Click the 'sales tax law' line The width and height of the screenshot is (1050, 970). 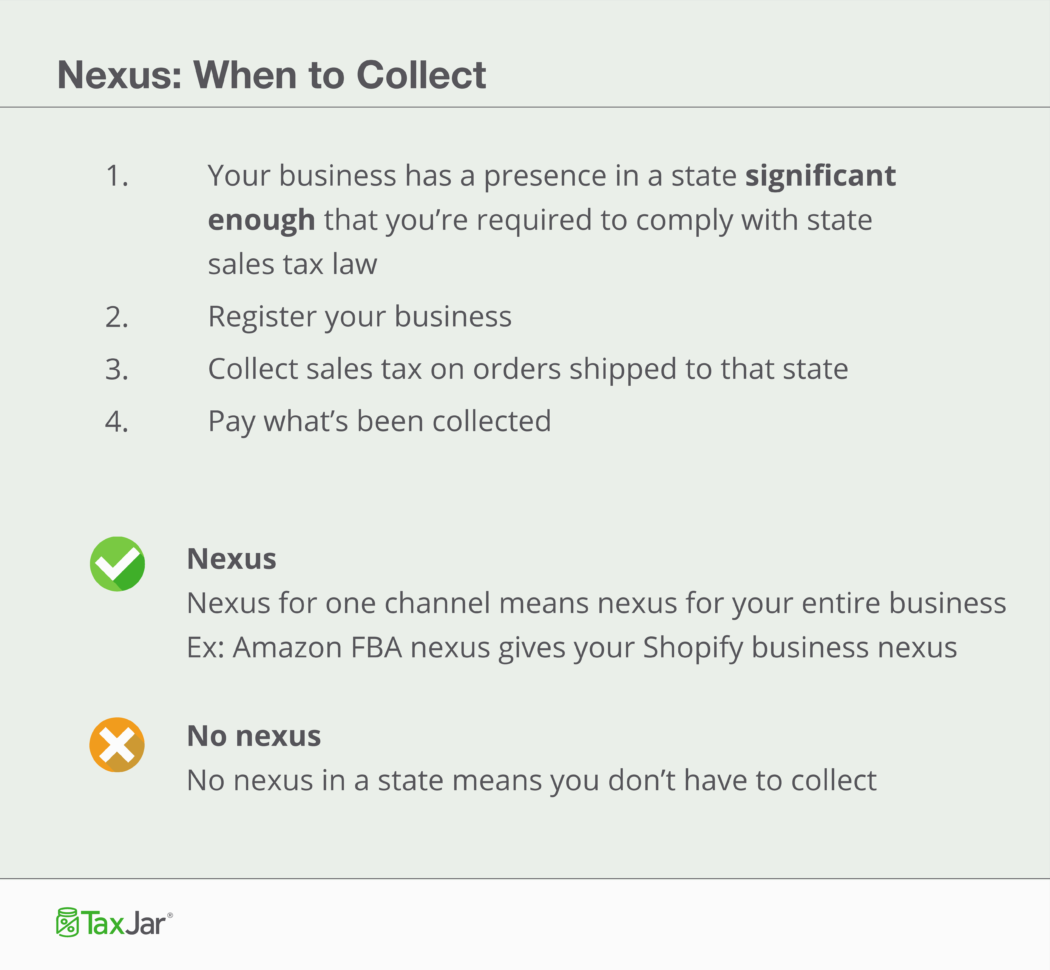point(292,264)
